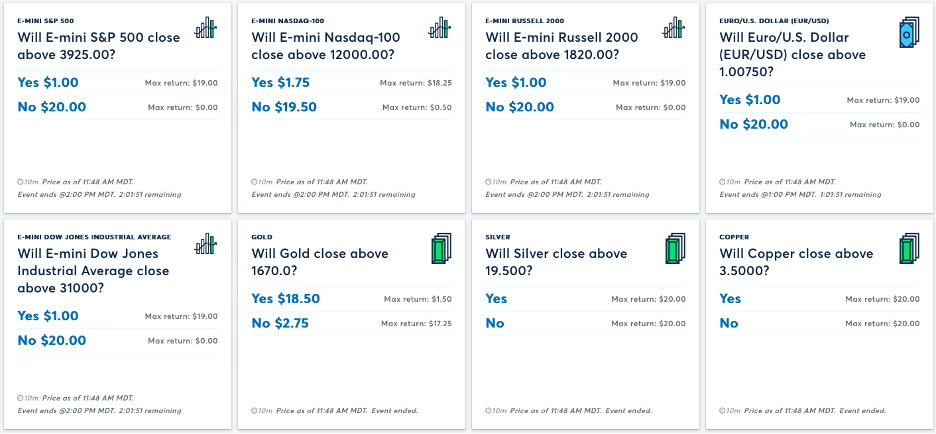936x434 pixels.
Task: Click the 10m clock icon on the Gold card
Action: click(x=254, y=411)
